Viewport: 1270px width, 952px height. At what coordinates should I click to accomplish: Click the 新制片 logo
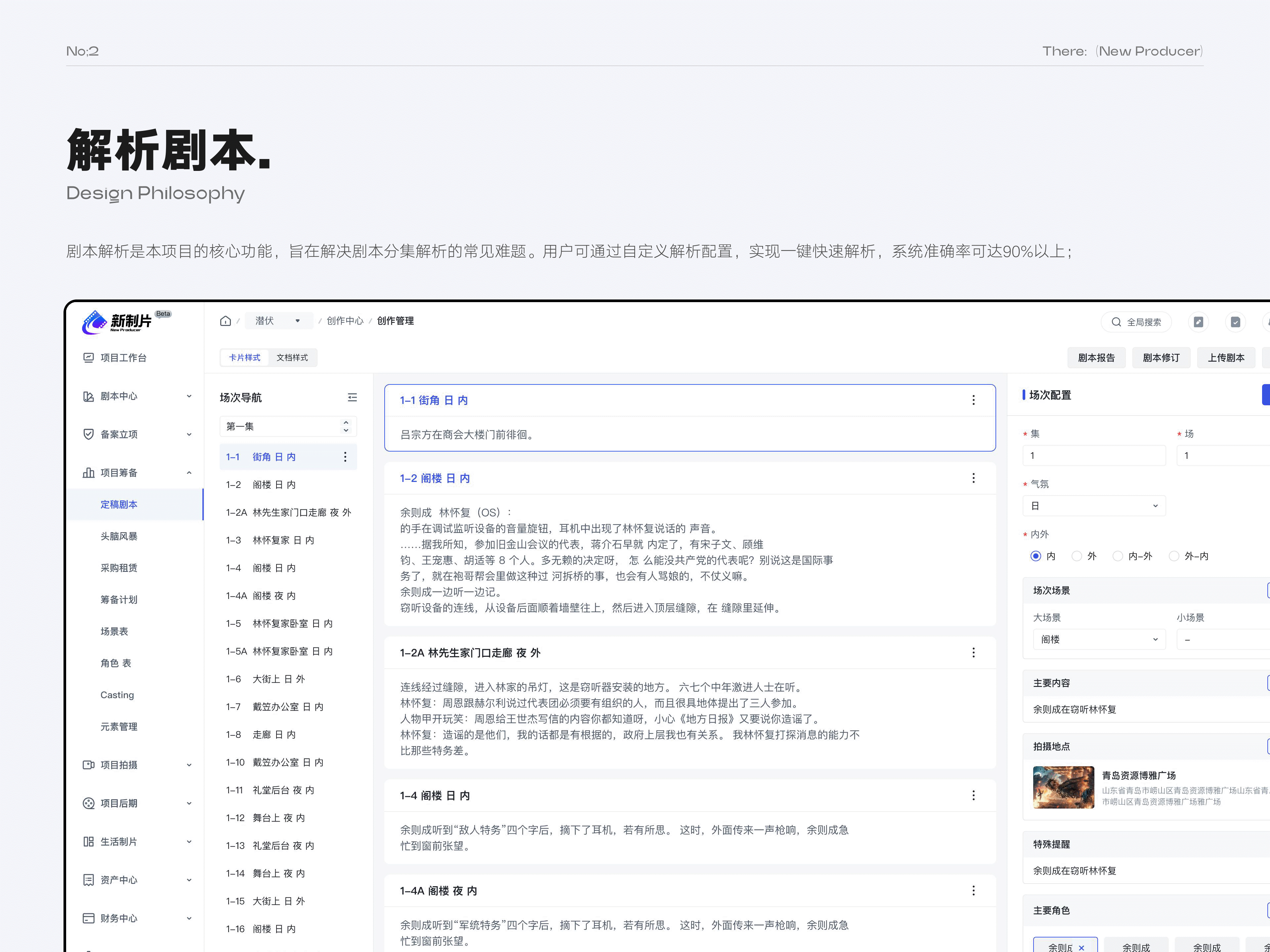pos(118,322)
